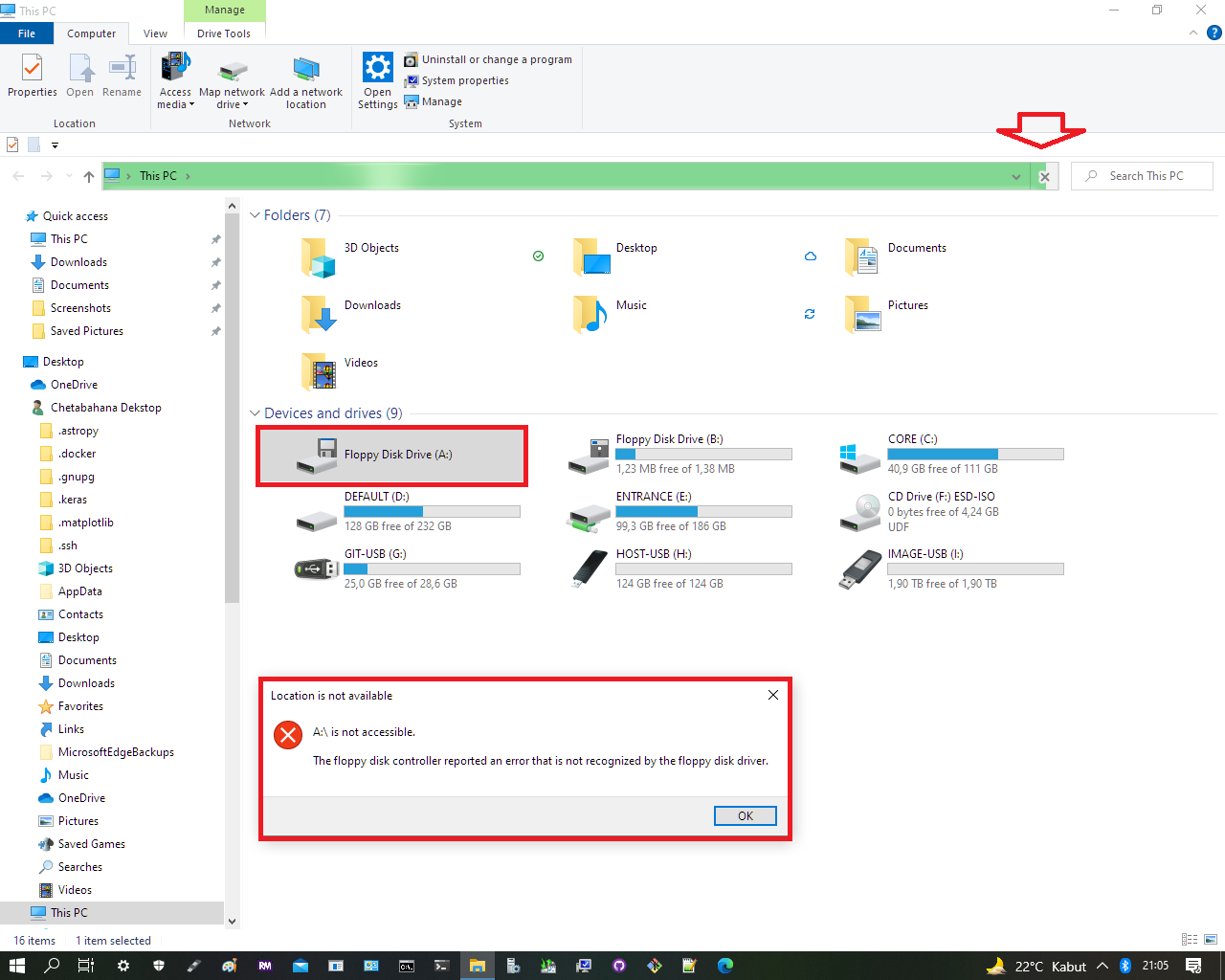Open recent locations dropdown arrow
The width and height of the screenshot is (1225, 980).
[69, 176]
